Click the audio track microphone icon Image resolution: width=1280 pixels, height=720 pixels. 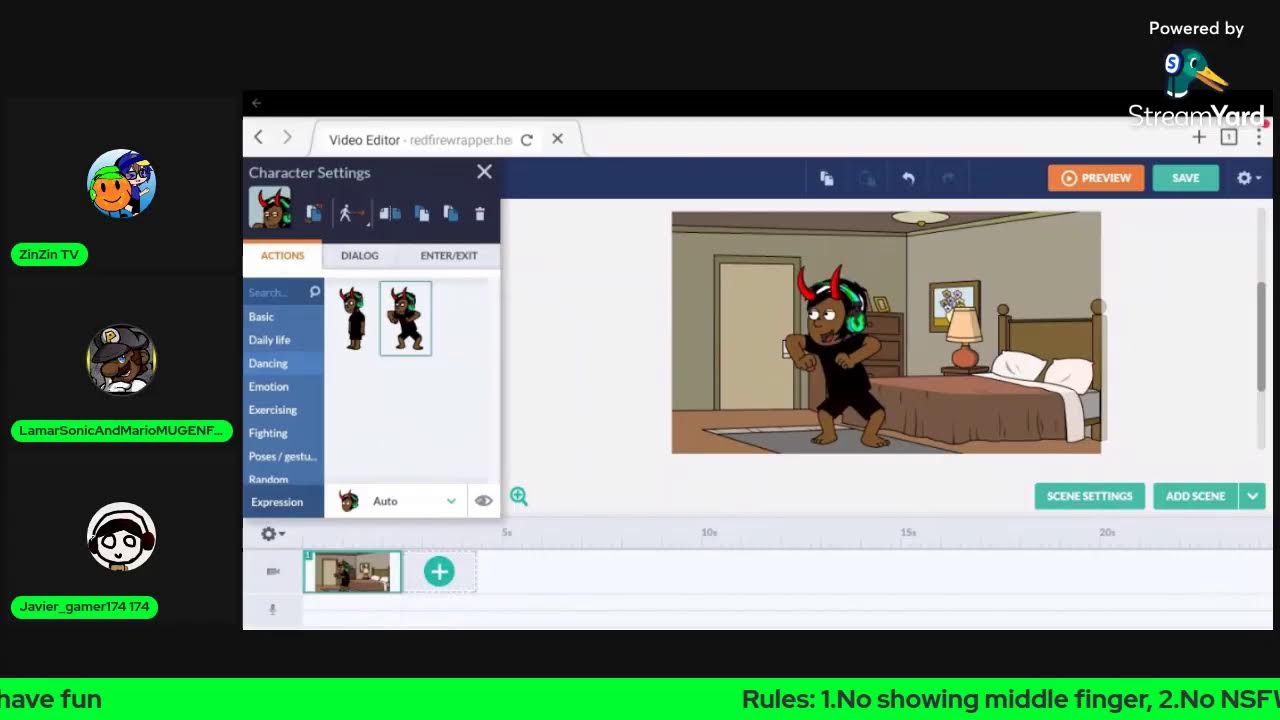273,609
